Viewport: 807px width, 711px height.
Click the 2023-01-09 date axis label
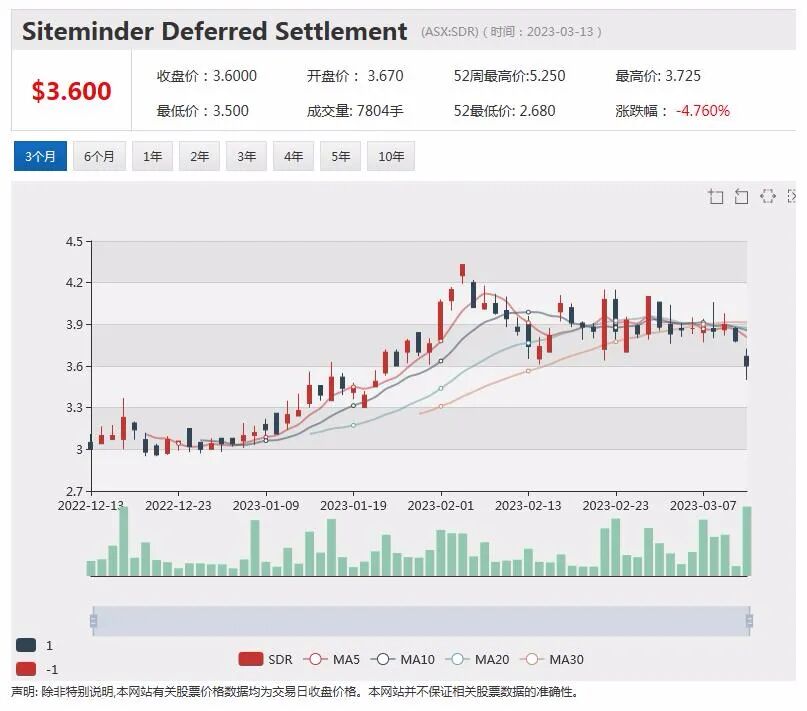pyautogui.click(x=266, y=506)
